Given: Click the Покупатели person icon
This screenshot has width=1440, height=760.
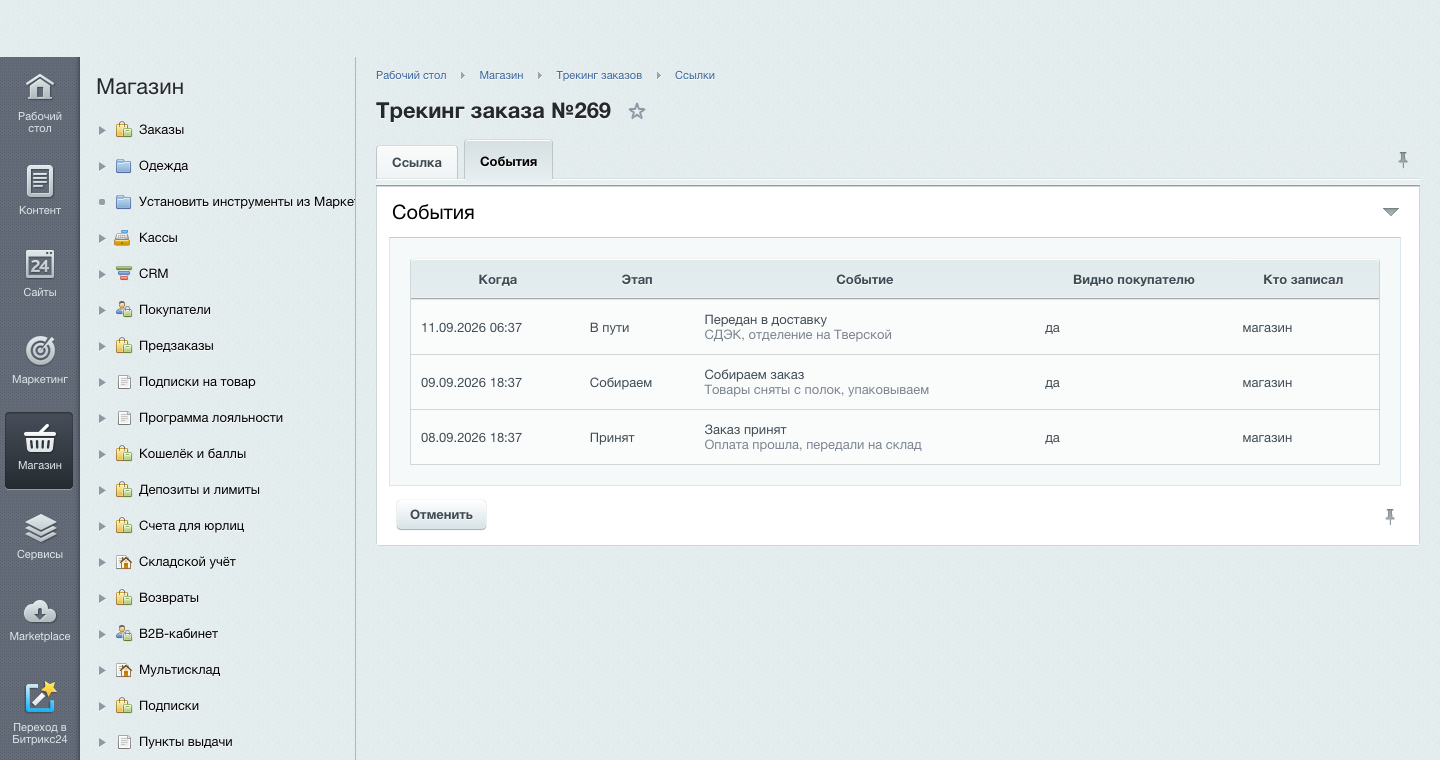Looking at the screenshot, I should 123,310.
